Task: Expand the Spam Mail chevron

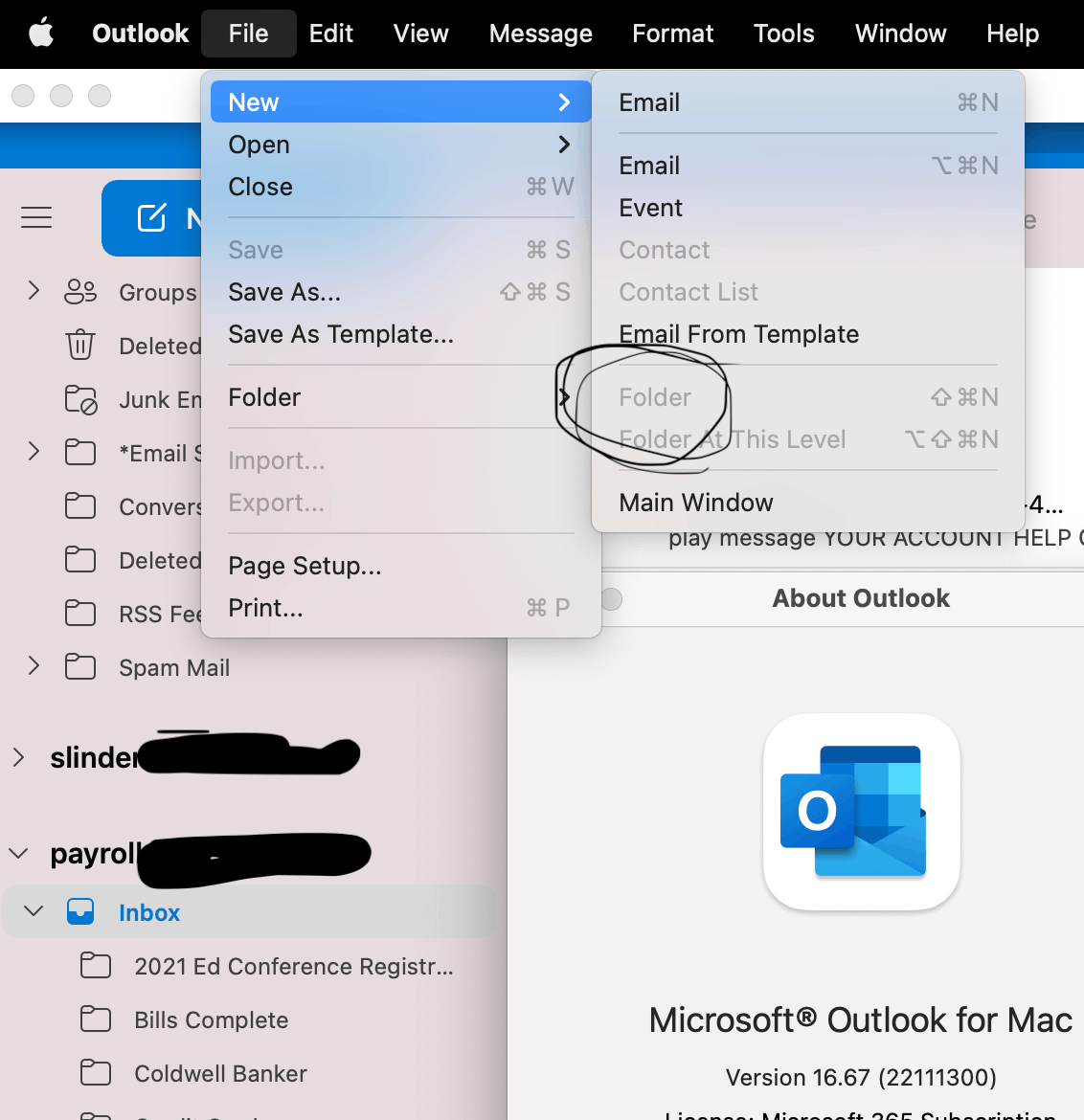Action: click(x=33, y=665)
